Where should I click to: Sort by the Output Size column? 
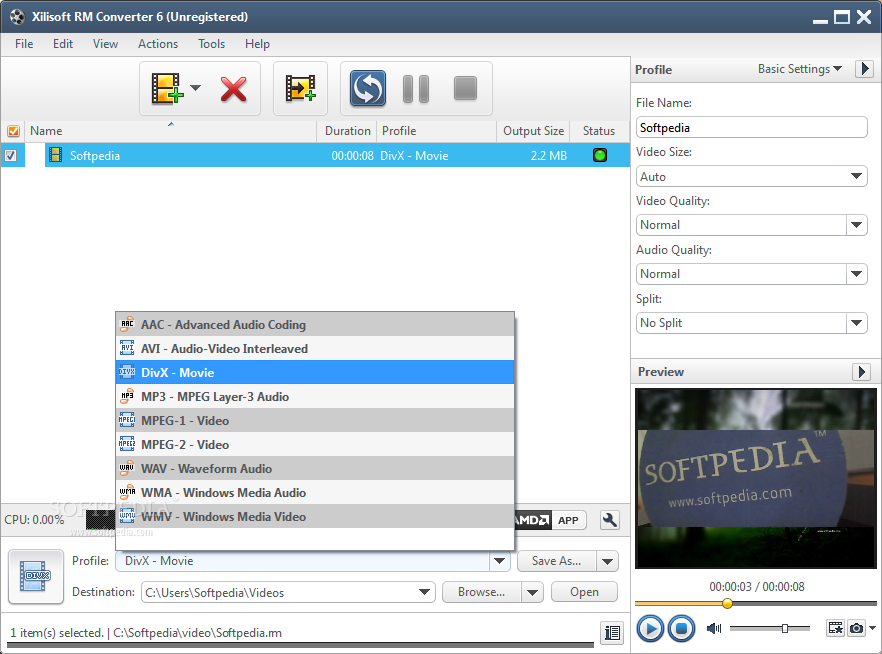533,131
